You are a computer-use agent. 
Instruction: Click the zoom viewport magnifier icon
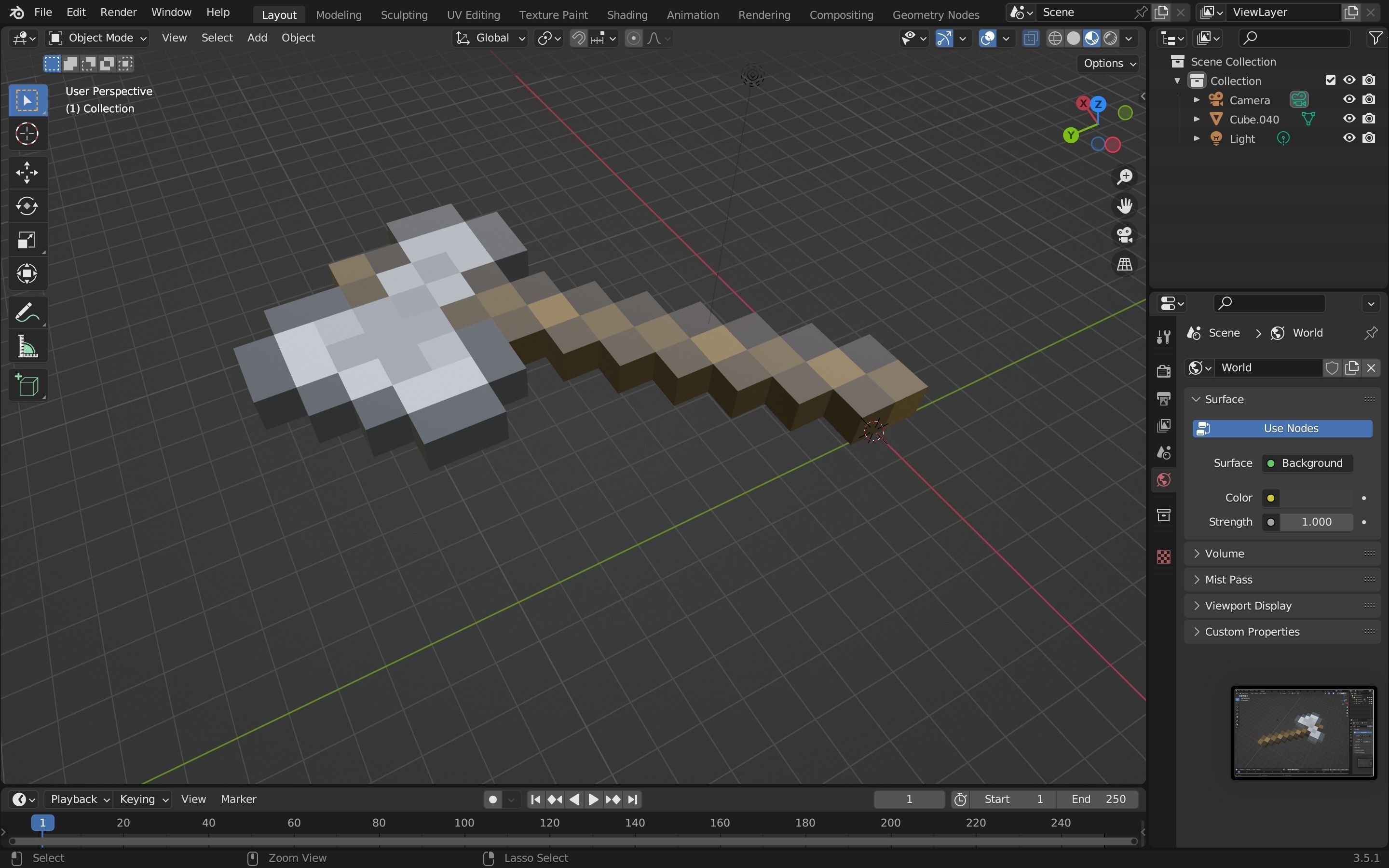[x=1124, y=176]
